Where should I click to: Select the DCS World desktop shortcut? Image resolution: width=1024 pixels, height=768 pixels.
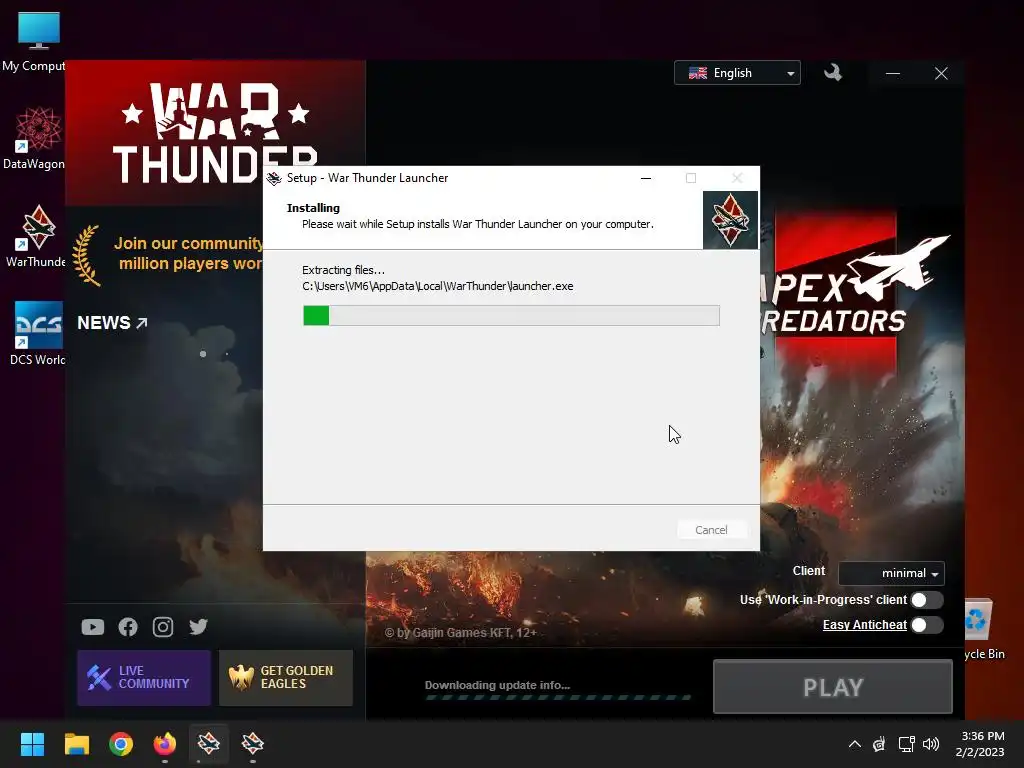pos(38,334)
